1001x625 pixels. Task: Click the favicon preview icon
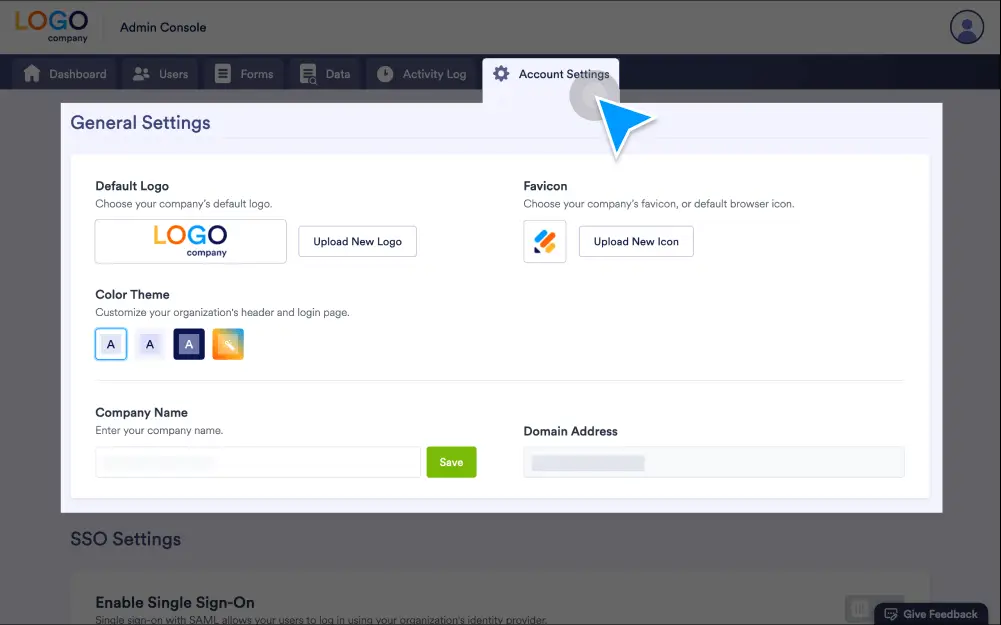pyautogui.click(x=545, y=241)
